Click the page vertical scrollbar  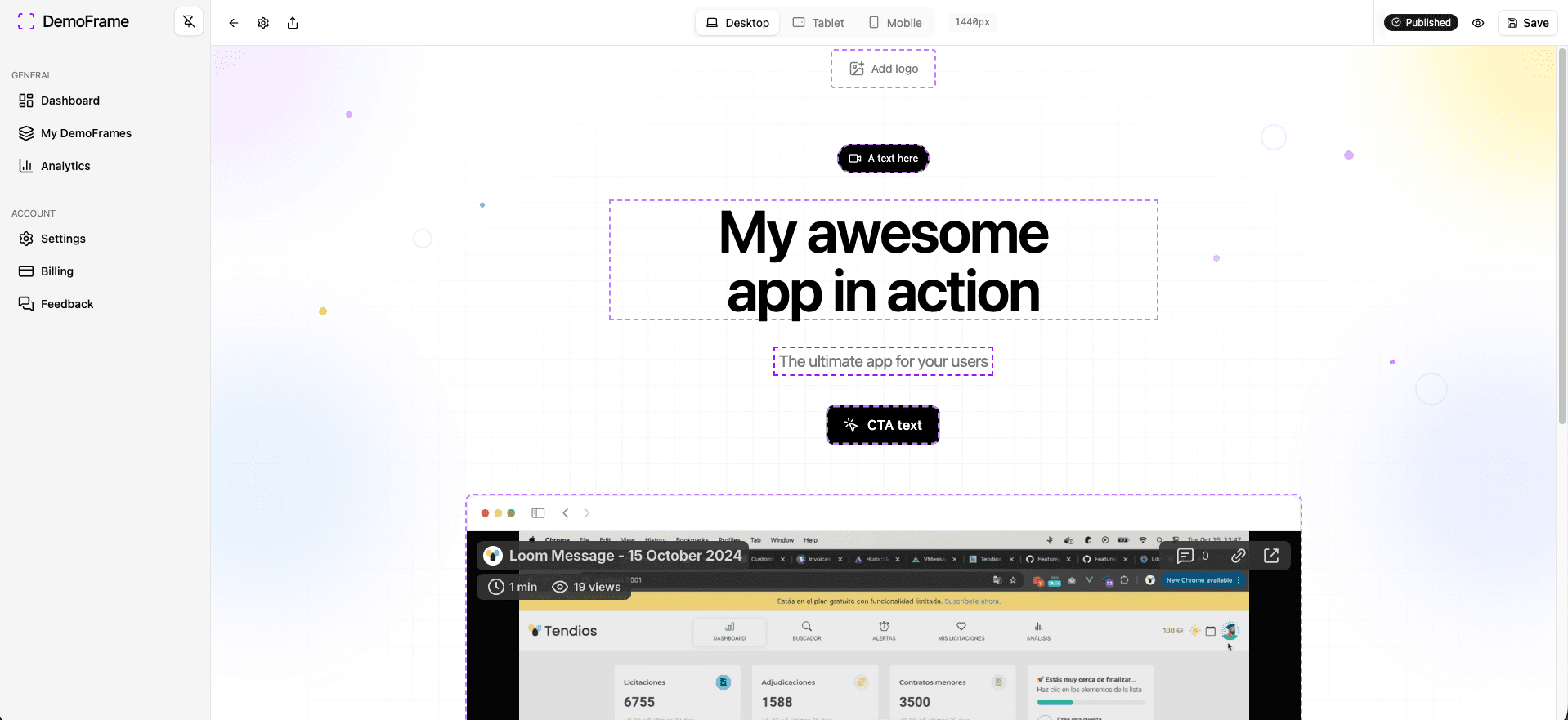tap(1562, 237)
